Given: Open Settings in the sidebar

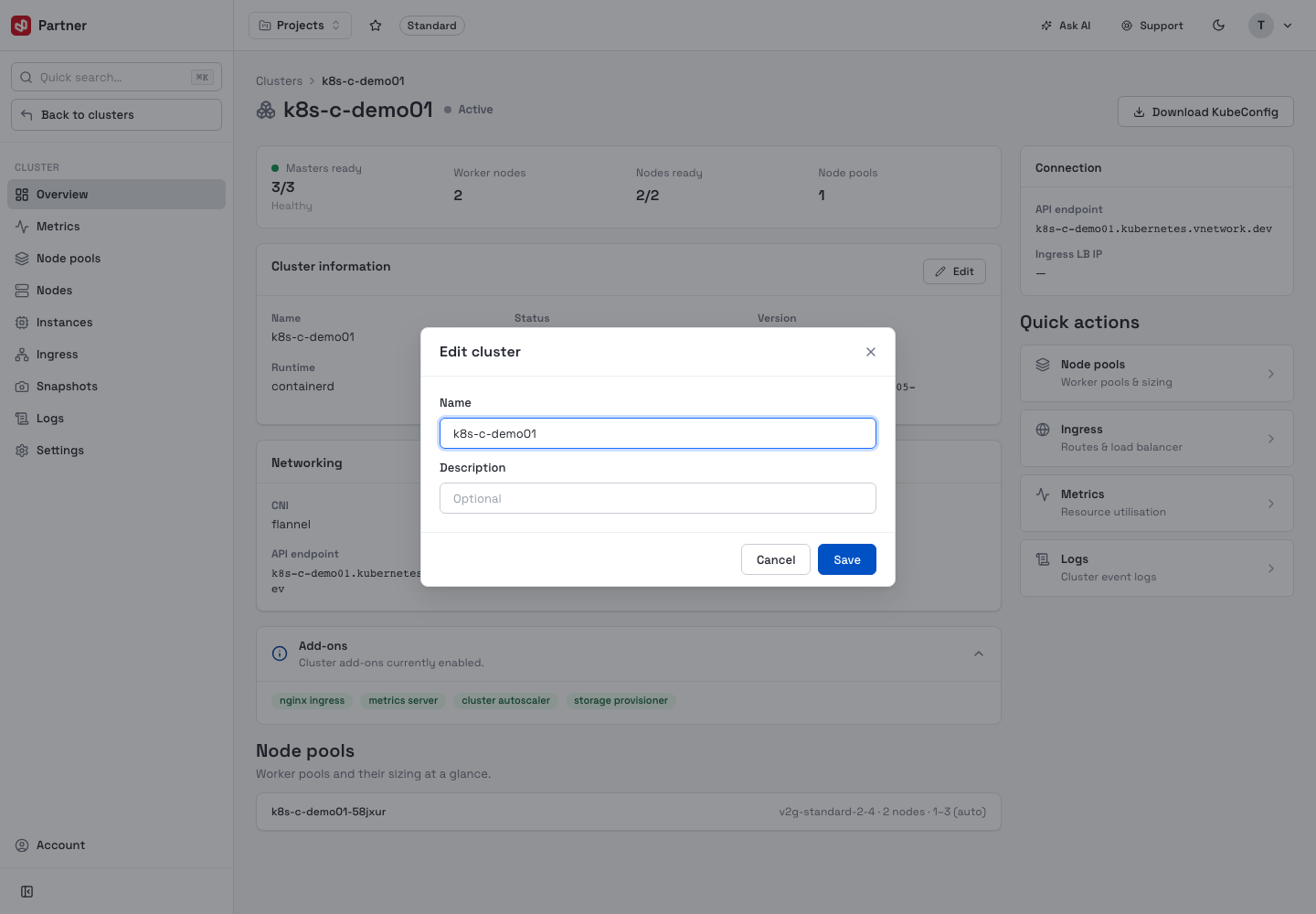Looking at the screenshot, I should coord(116,450).
